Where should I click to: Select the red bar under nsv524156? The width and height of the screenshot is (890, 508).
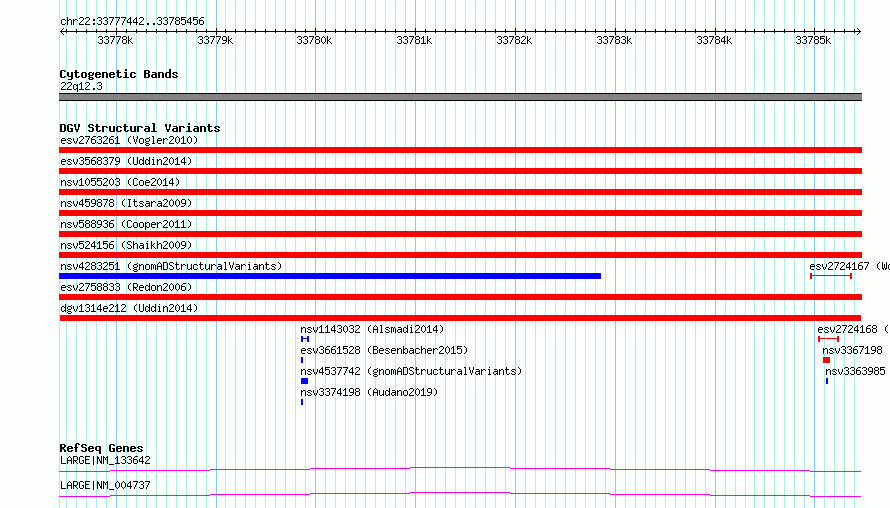pyautogui.click(x=460, y=255)
